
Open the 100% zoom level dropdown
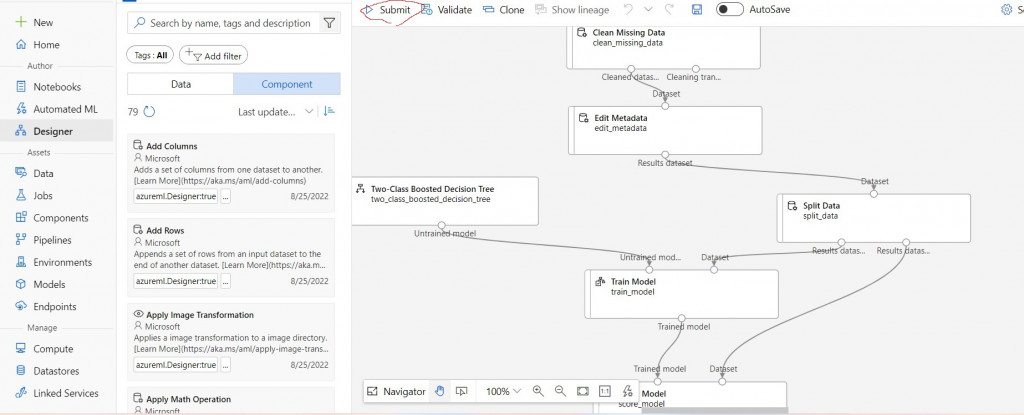[503, 391]
